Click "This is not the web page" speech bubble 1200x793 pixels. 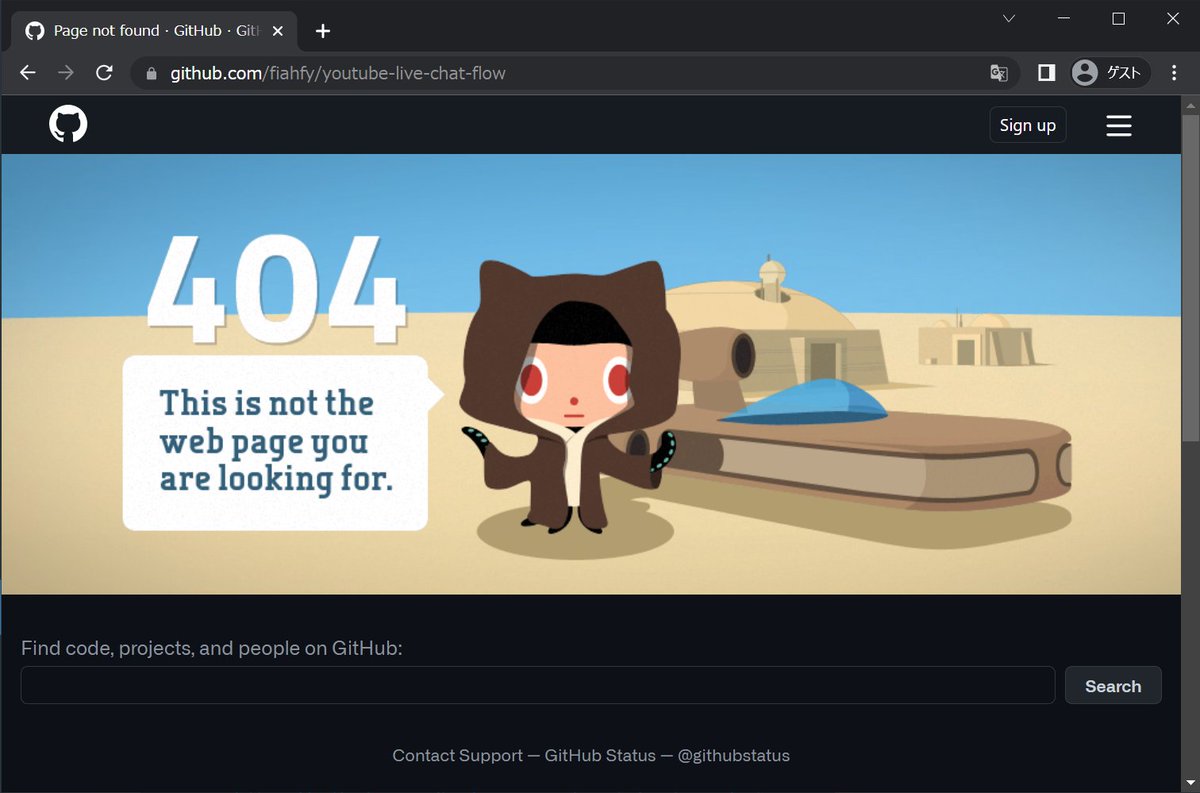[x=282, y=442]
